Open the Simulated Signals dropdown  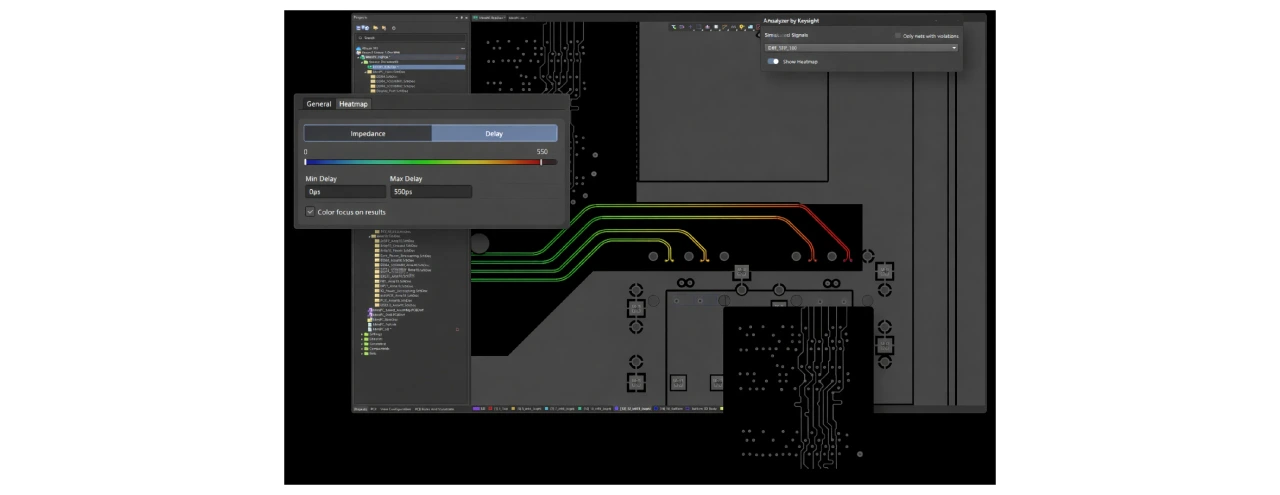861,48
